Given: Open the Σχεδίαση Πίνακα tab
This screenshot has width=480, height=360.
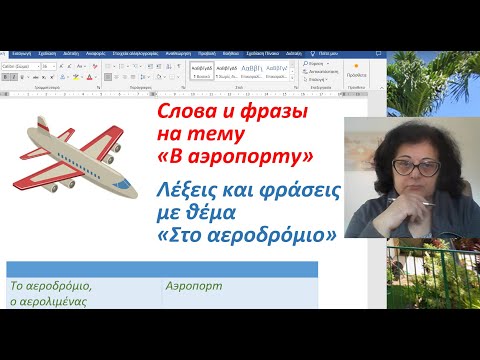Looking at the screenshot, I should tap(262, 53).
